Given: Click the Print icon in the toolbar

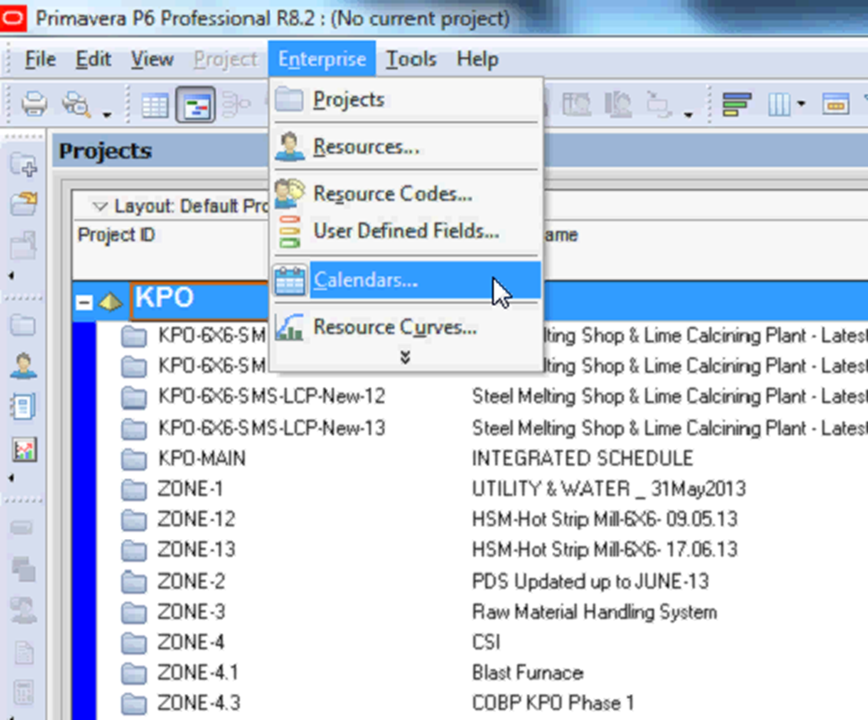Looking at the screenshot, I should [x=34, y=103].
